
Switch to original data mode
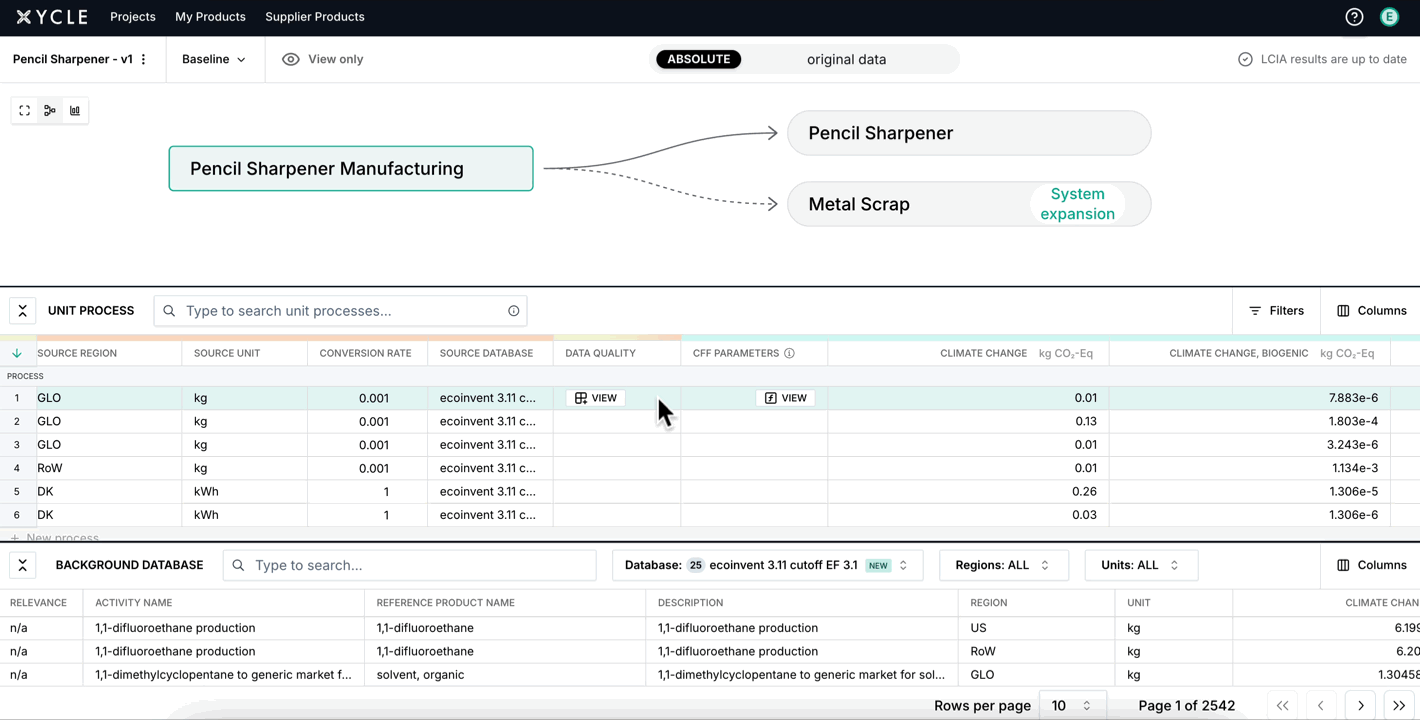[846, 59]
